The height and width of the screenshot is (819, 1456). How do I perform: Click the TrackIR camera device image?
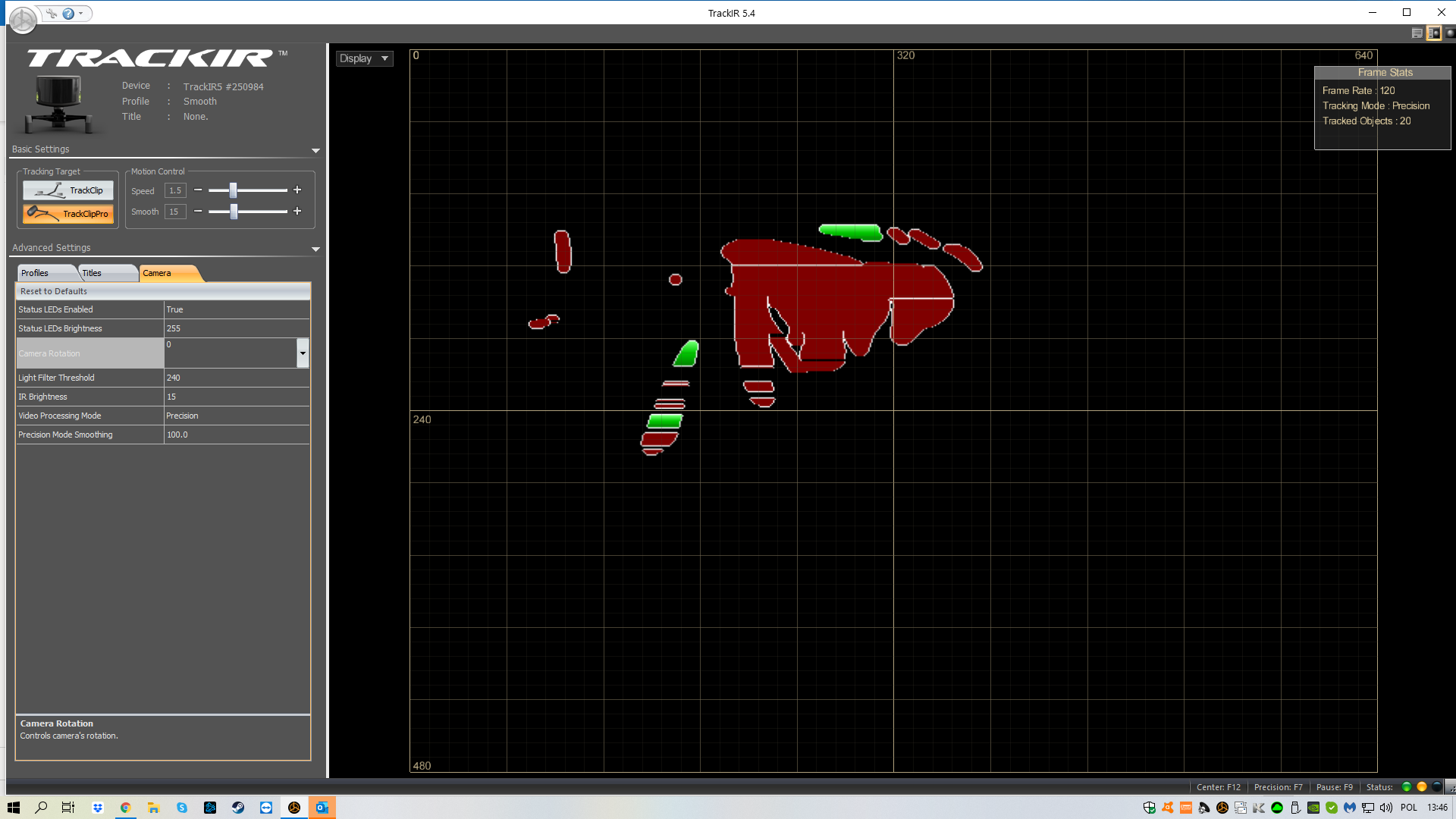pyautogui.click(x=58, y=104)
